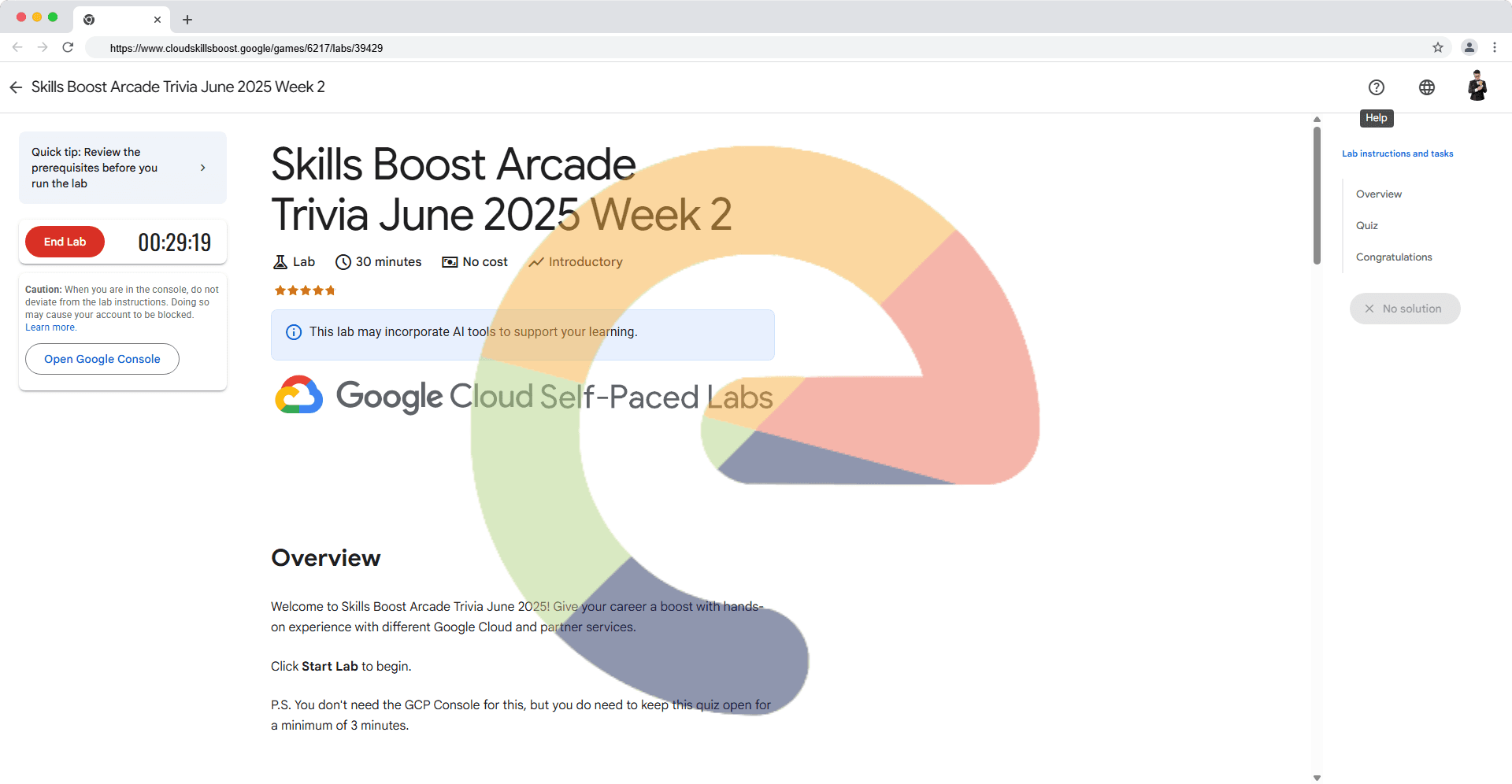Click the back arrow beside lab title
1512x784 pixels.
(x=16, y=87)
